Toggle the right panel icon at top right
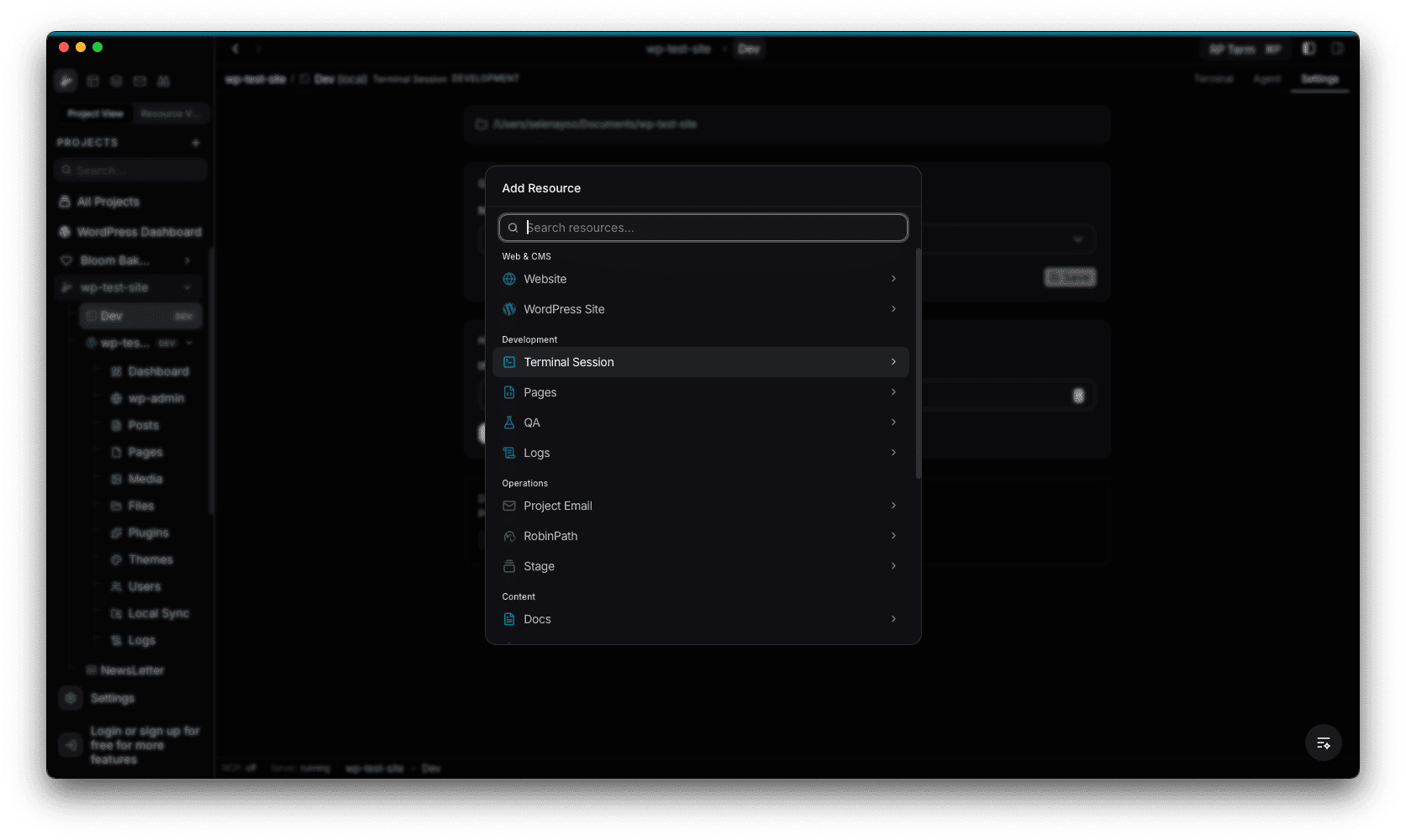This screenshot has height=840, width=1406. point(1336,49)
